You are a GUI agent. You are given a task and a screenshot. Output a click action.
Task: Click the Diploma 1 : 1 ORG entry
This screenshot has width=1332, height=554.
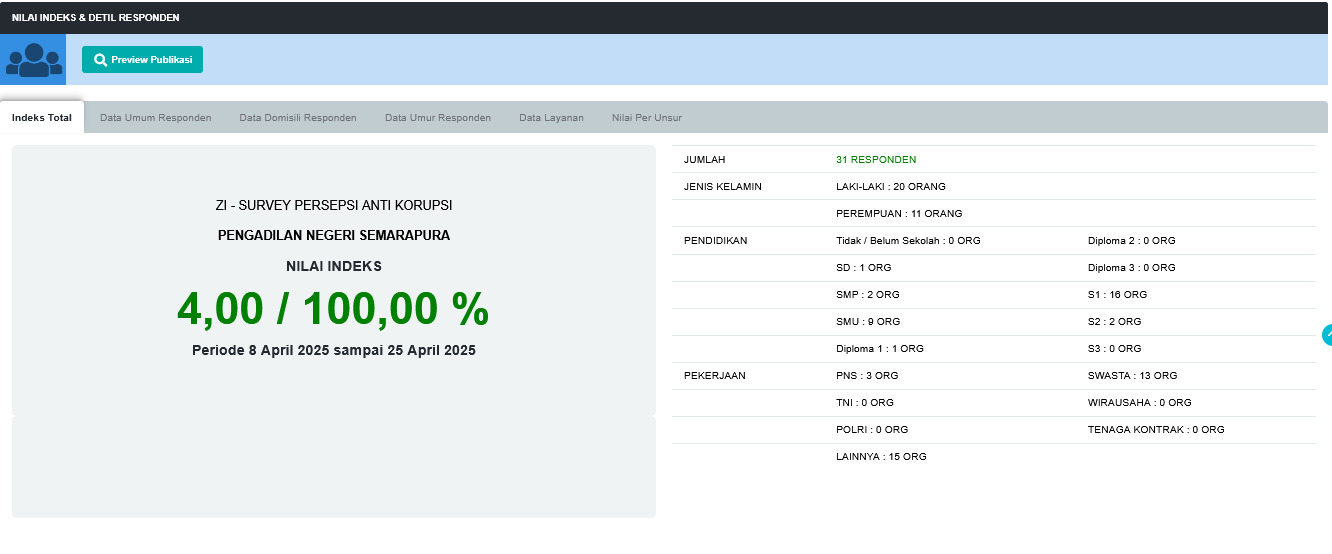click(880, 349)
